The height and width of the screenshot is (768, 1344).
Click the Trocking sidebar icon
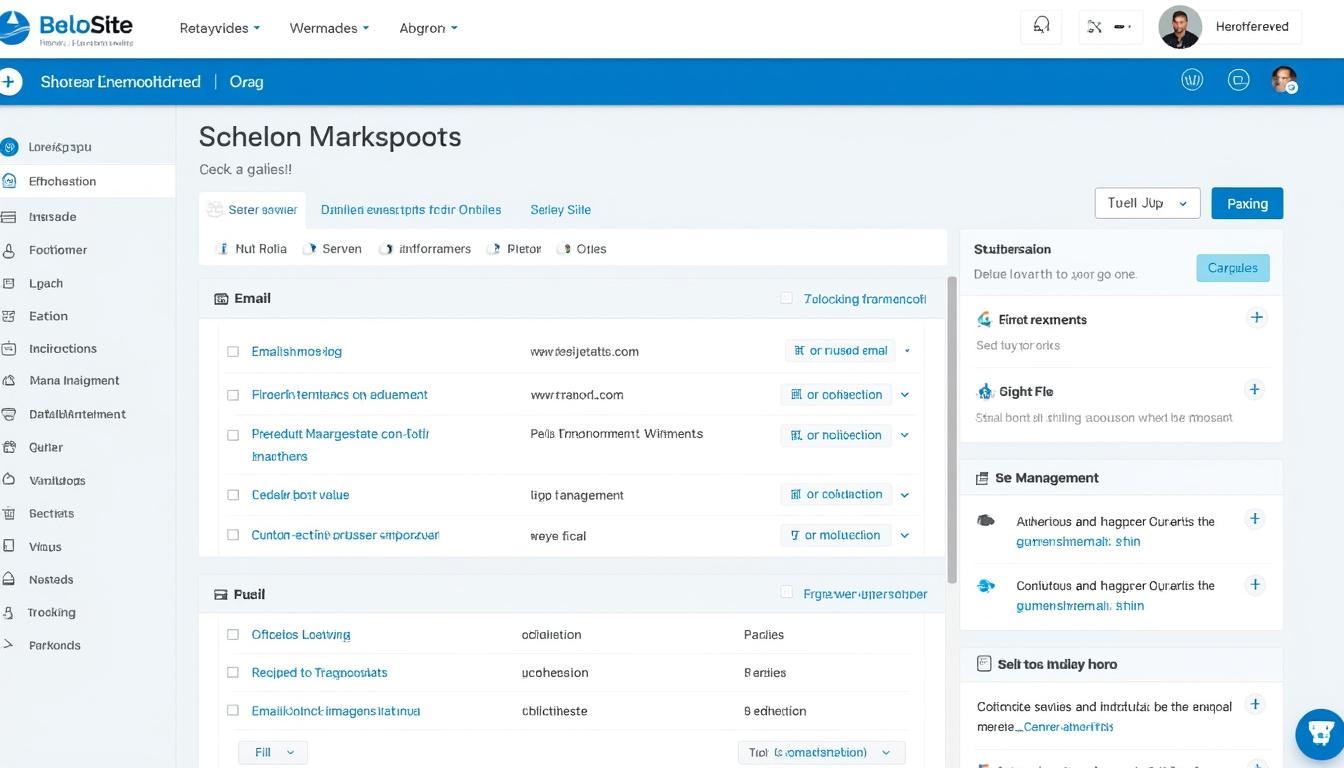tap(9, 612)
